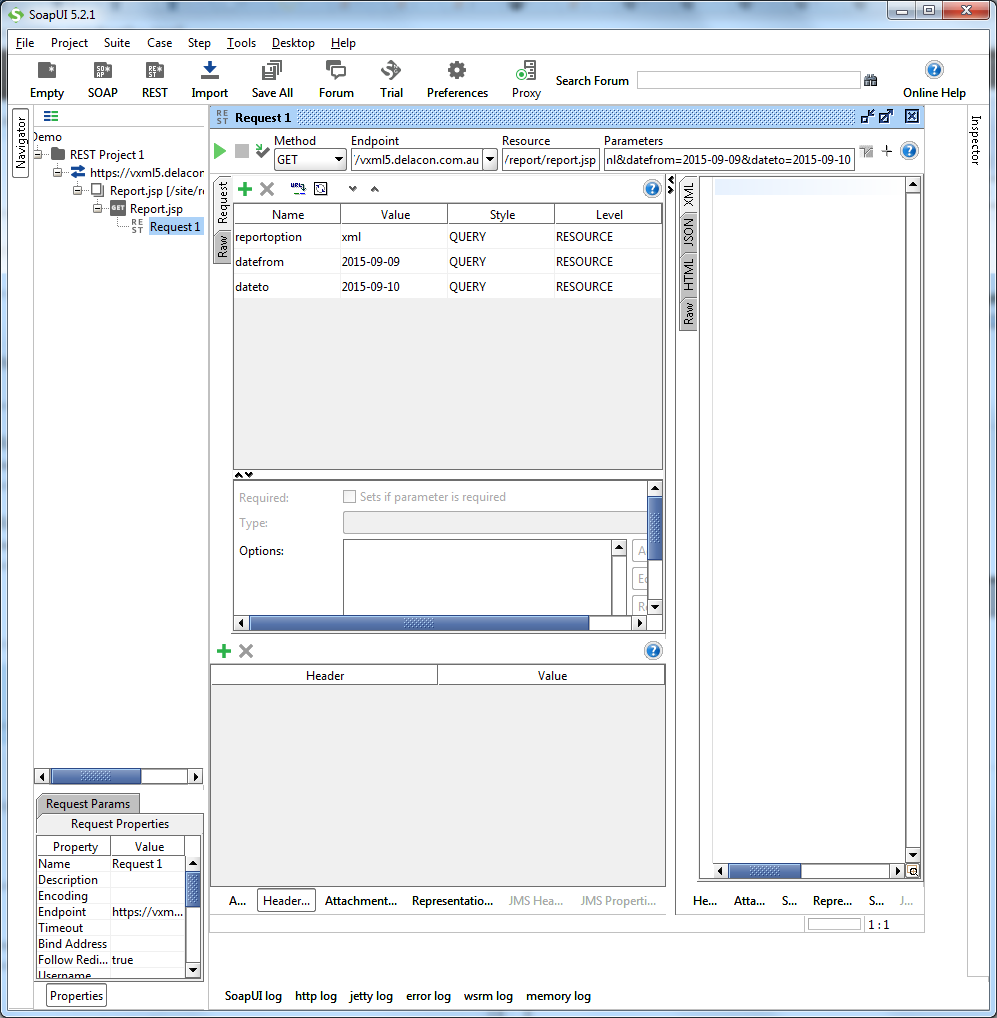997x1018 pixels.
Task: Click the Search Forum input field
Action: [x=748, y=80]
